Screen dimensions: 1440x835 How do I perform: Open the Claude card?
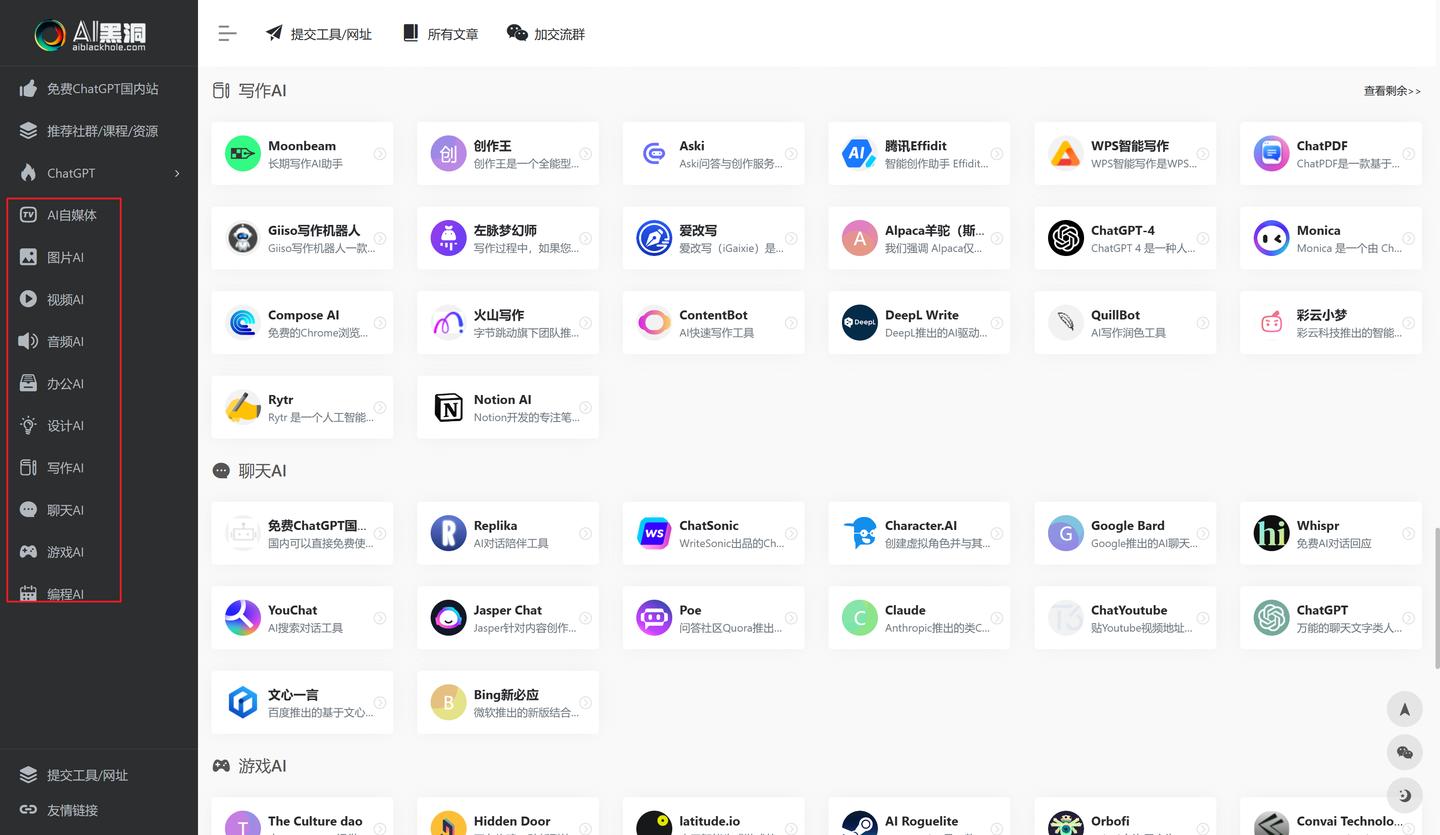point(919,618)
